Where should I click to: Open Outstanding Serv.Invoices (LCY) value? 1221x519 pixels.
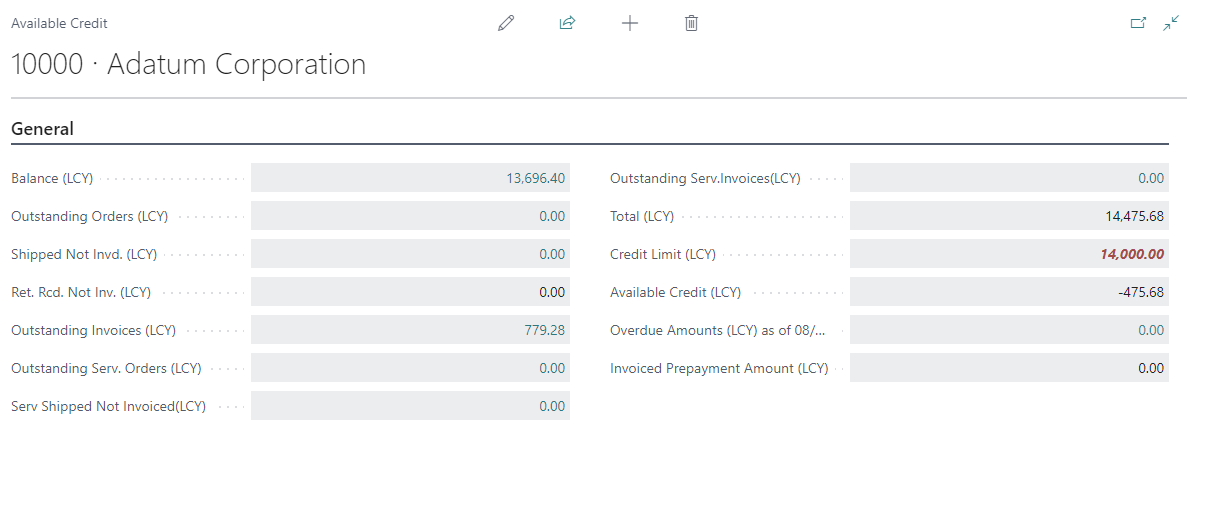click(x=1151, y=178)
